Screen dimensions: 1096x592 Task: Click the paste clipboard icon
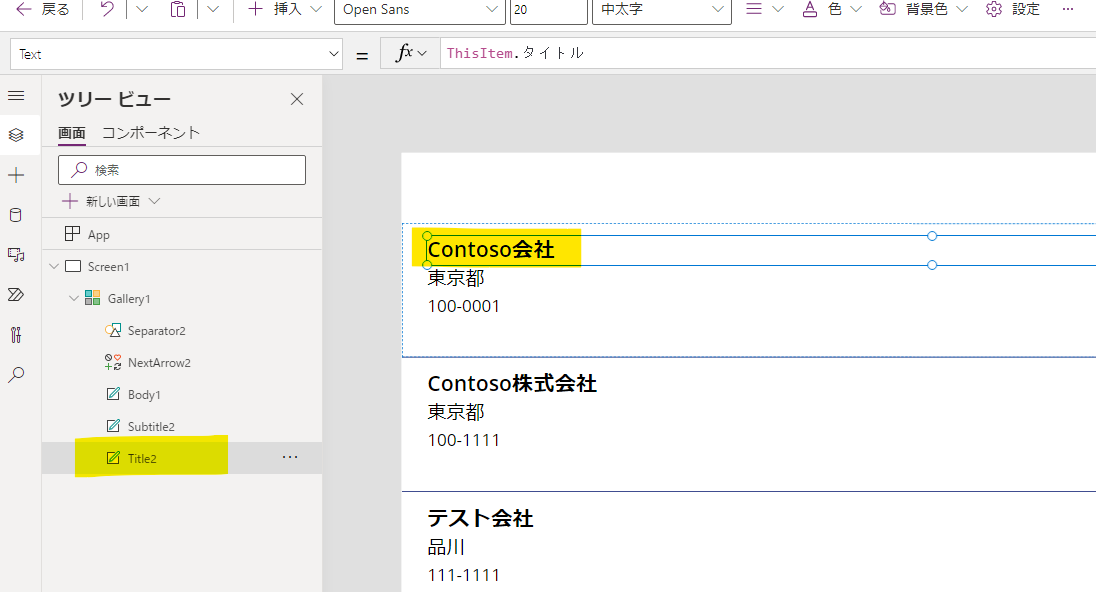tap(178, 9)
